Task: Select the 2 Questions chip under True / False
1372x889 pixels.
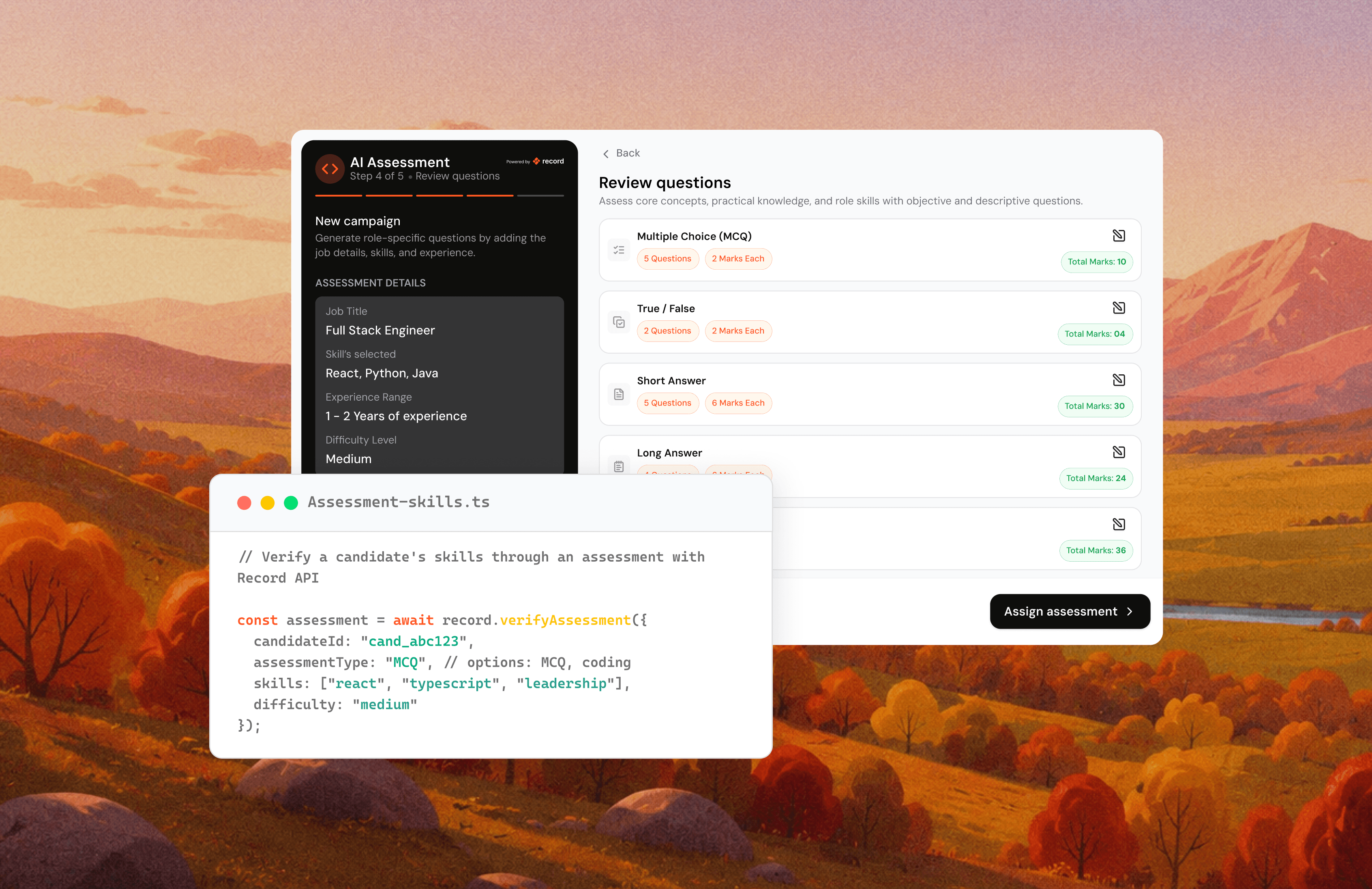Action: point(668,331)
